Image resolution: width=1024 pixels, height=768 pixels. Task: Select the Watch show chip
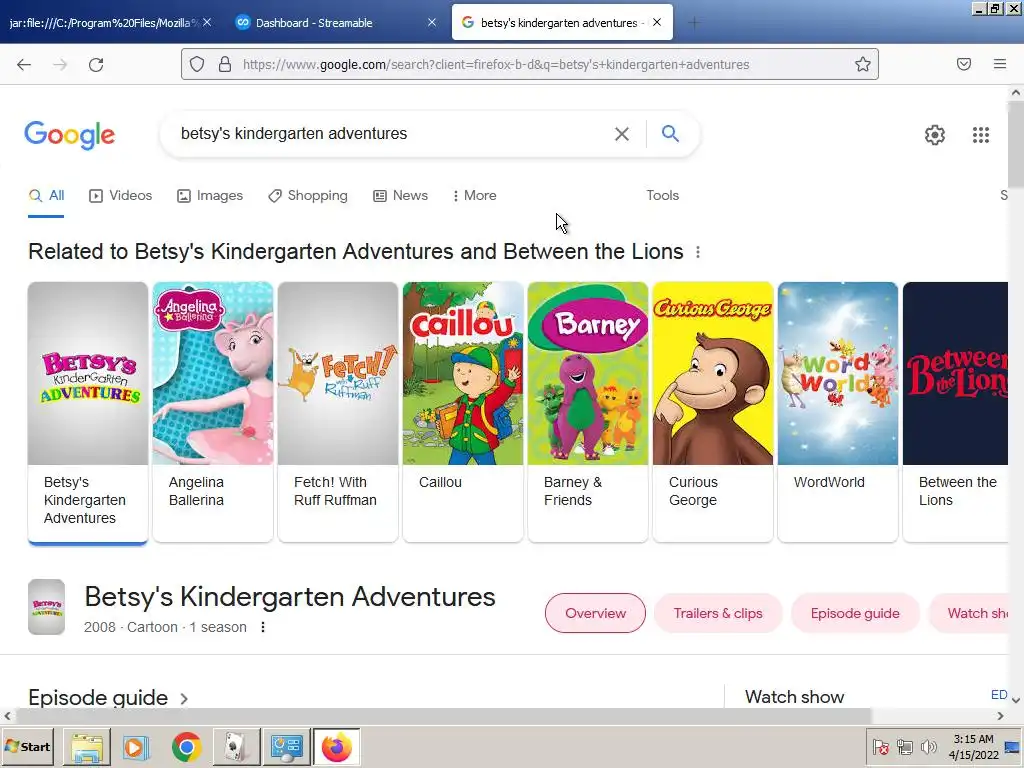click(x=970, y=613)
